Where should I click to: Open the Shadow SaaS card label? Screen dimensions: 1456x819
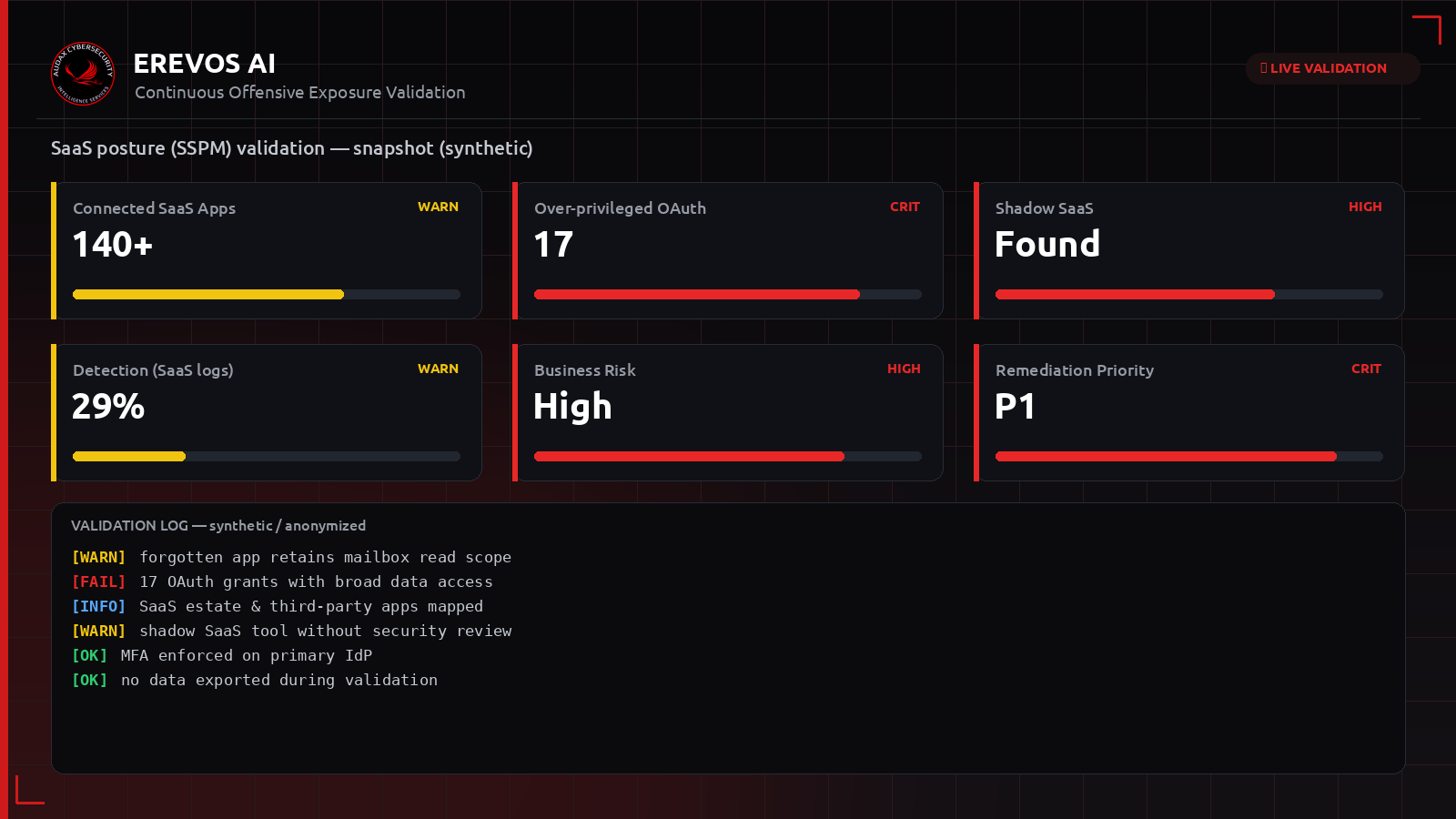tap(1045, 208)
